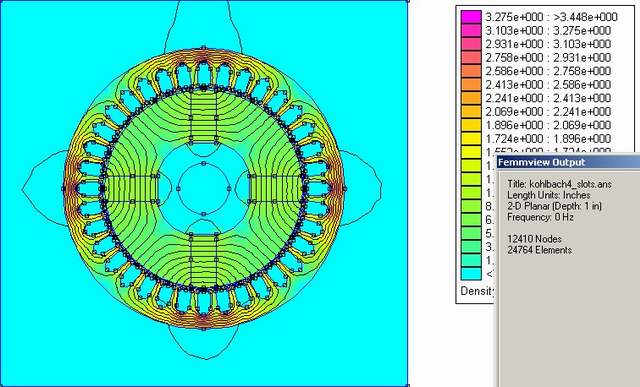
Task: Click the 2-D Planar depth line
Action: pos(554,206)
